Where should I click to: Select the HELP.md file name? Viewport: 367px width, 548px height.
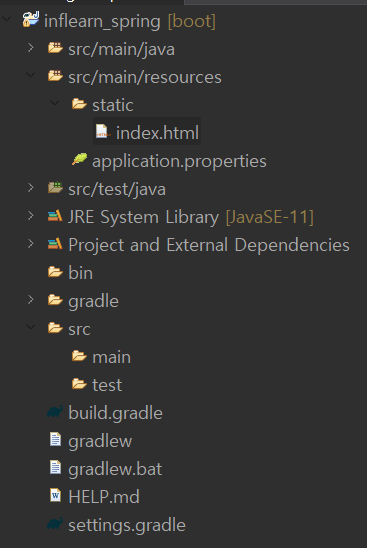104,497
